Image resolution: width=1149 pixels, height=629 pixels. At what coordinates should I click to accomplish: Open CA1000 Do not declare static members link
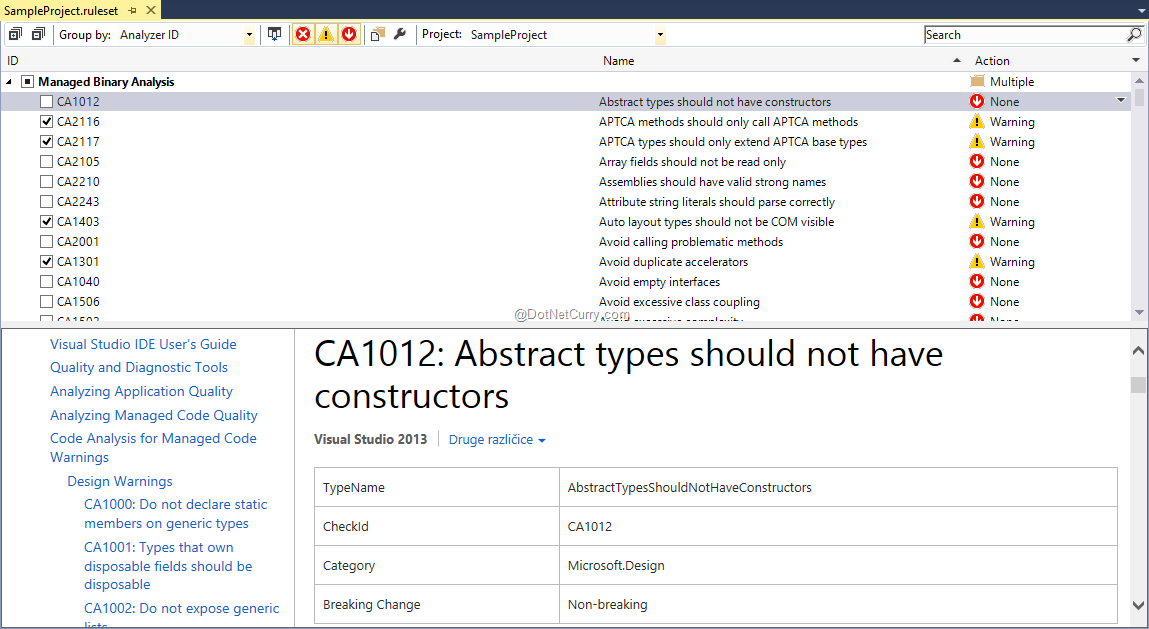click(176, 514)
